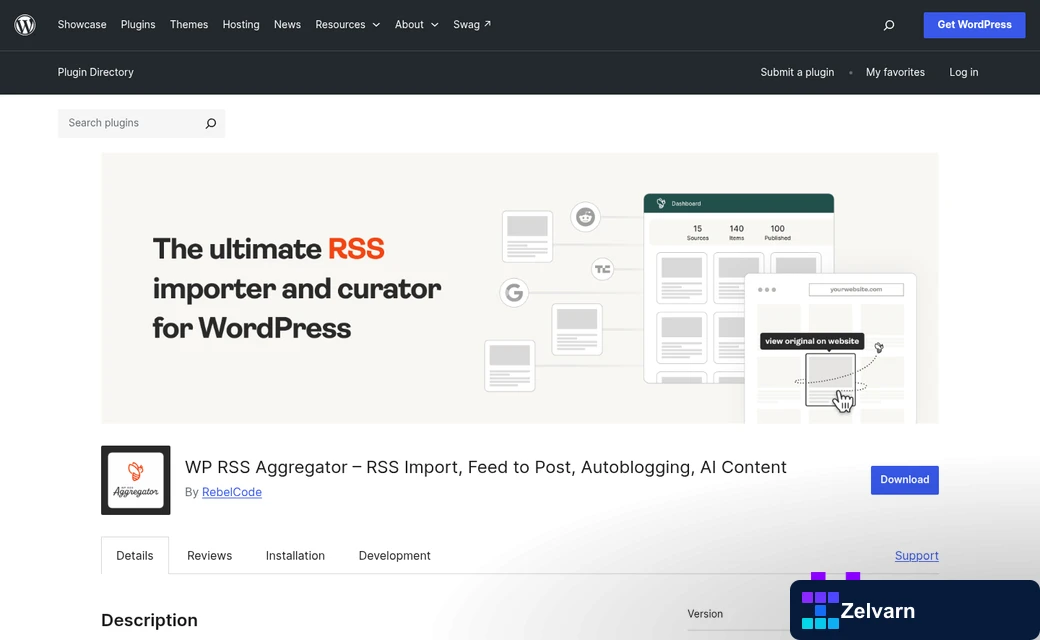Click the WP RSS Aggregator plugin icon

coord(135,480)
